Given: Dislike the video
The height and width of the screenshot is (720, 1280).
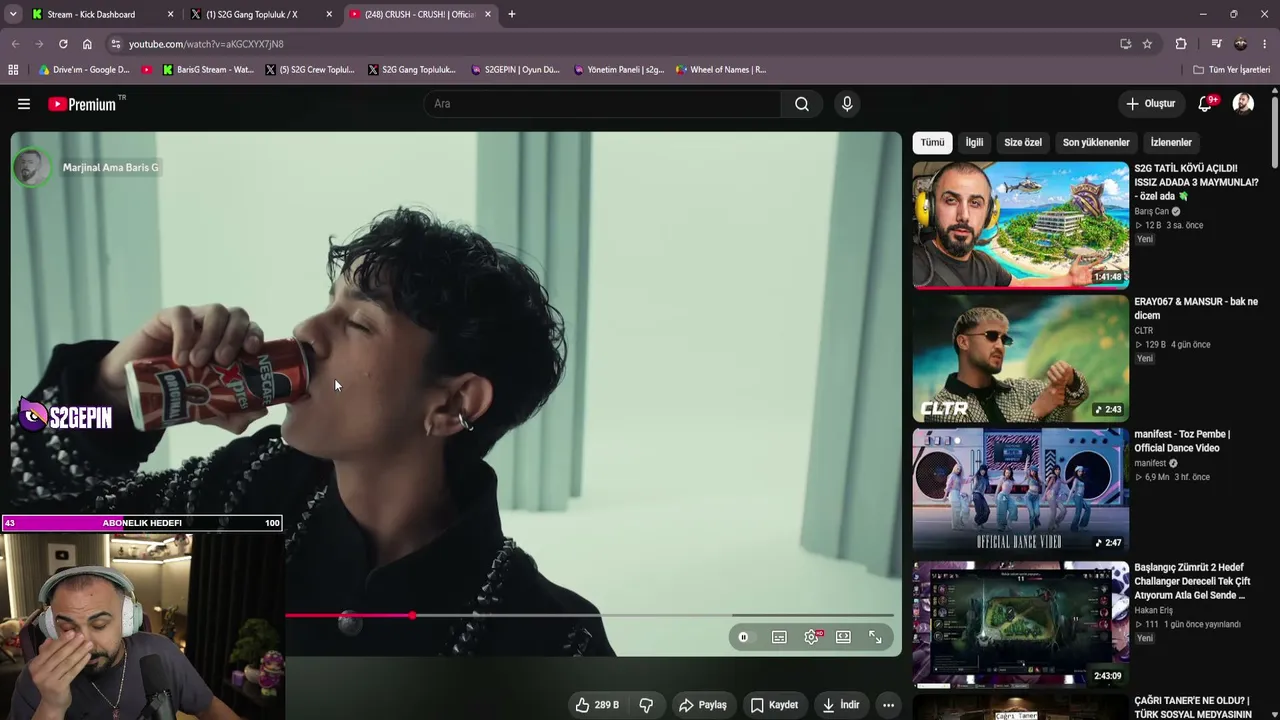Looking at the screenshot, I should click(x=646, y=705).
